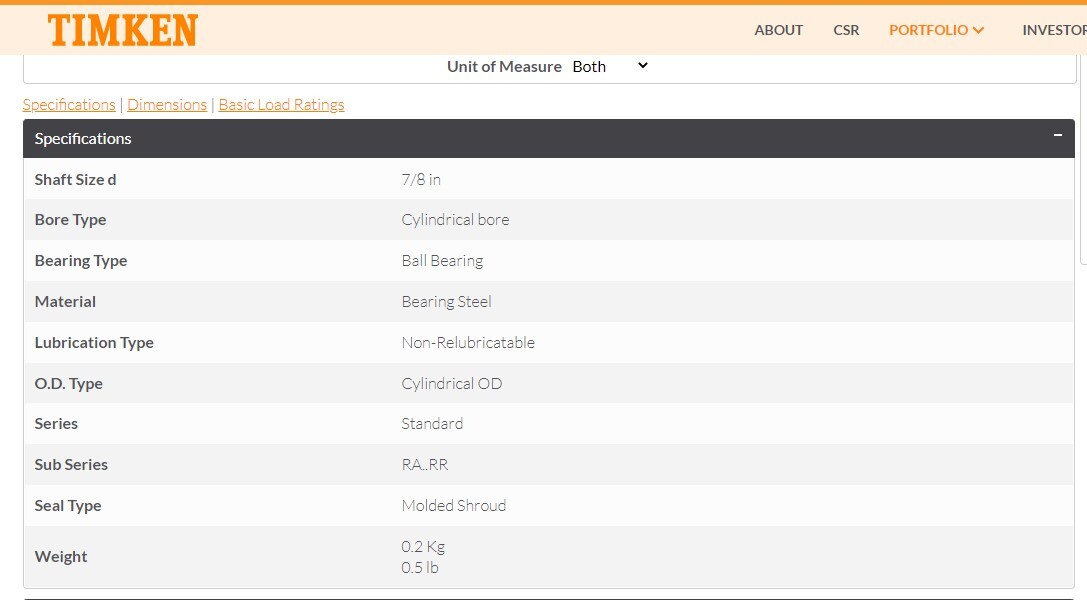Select the 0.5 lb weight value

pyautogui.click(x=419, y=567)
